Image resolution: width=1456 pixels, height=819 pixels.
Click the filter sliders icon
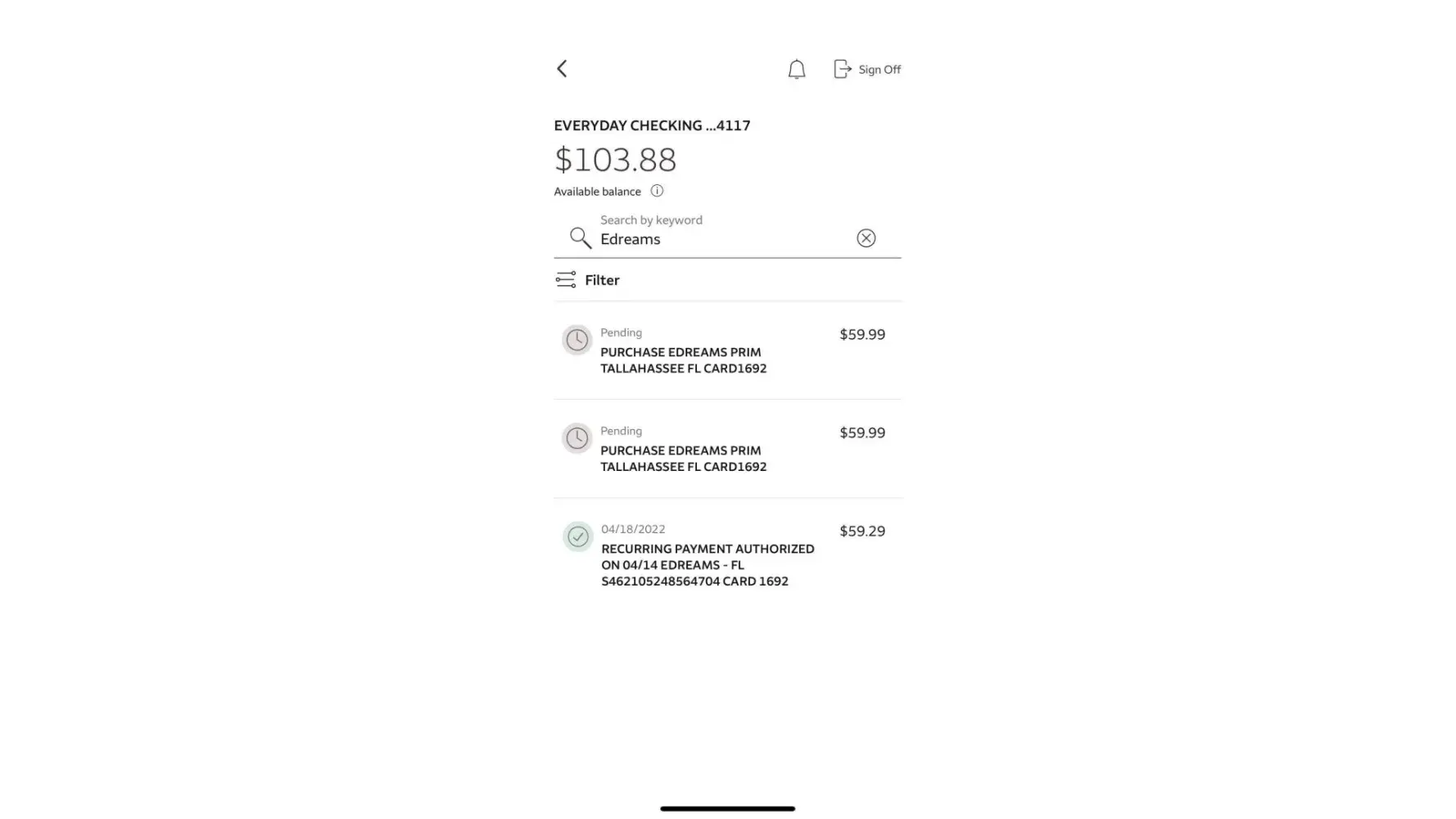tap(565, 280)
